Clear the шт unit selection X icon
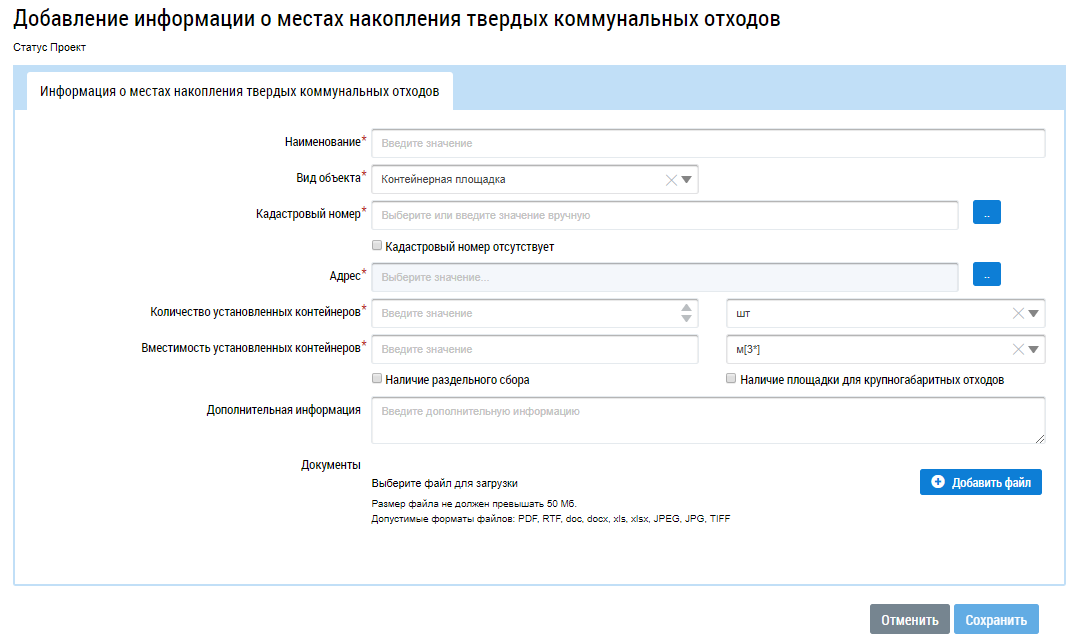Viewport: 1089px width, 640px height. (x=1018, y=313)
